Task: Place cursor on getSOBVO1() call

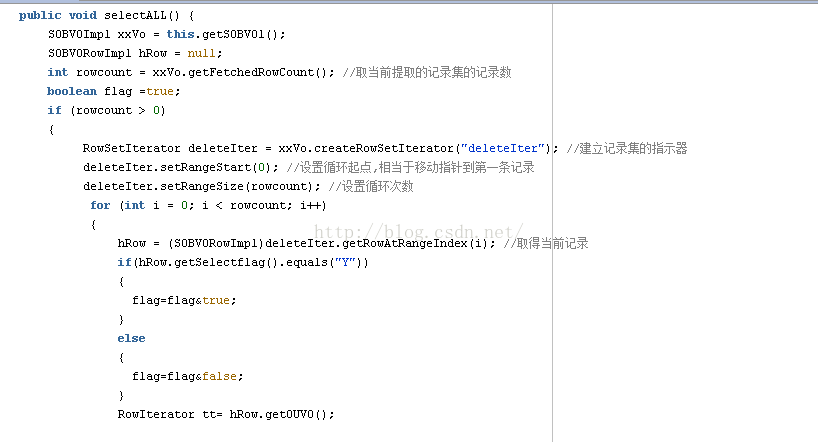Action: pyautogui.click(x=240, y=34)
